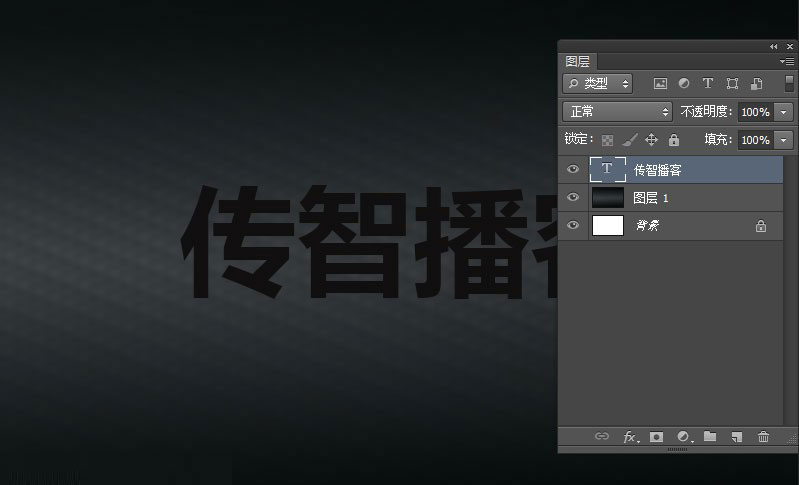Open the fx layer style menu

click(630, 437)
